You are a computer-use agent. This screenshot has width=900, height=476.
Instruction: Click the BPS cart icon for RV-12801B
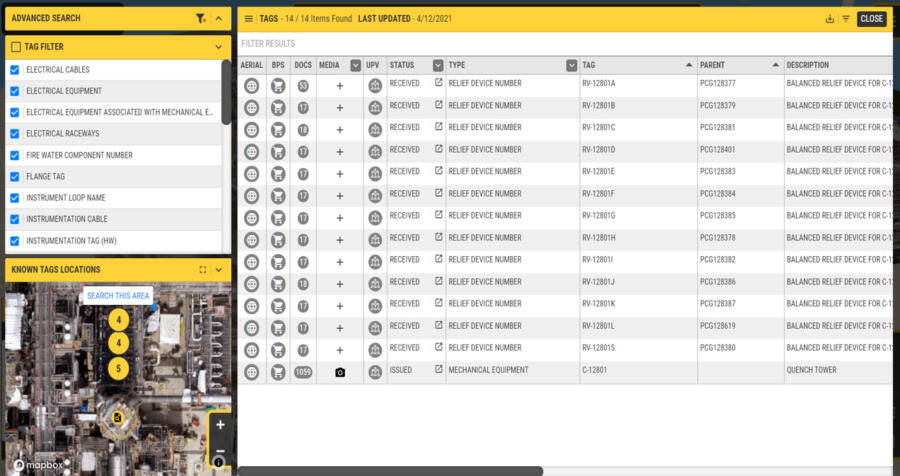(x=279, y=106)
